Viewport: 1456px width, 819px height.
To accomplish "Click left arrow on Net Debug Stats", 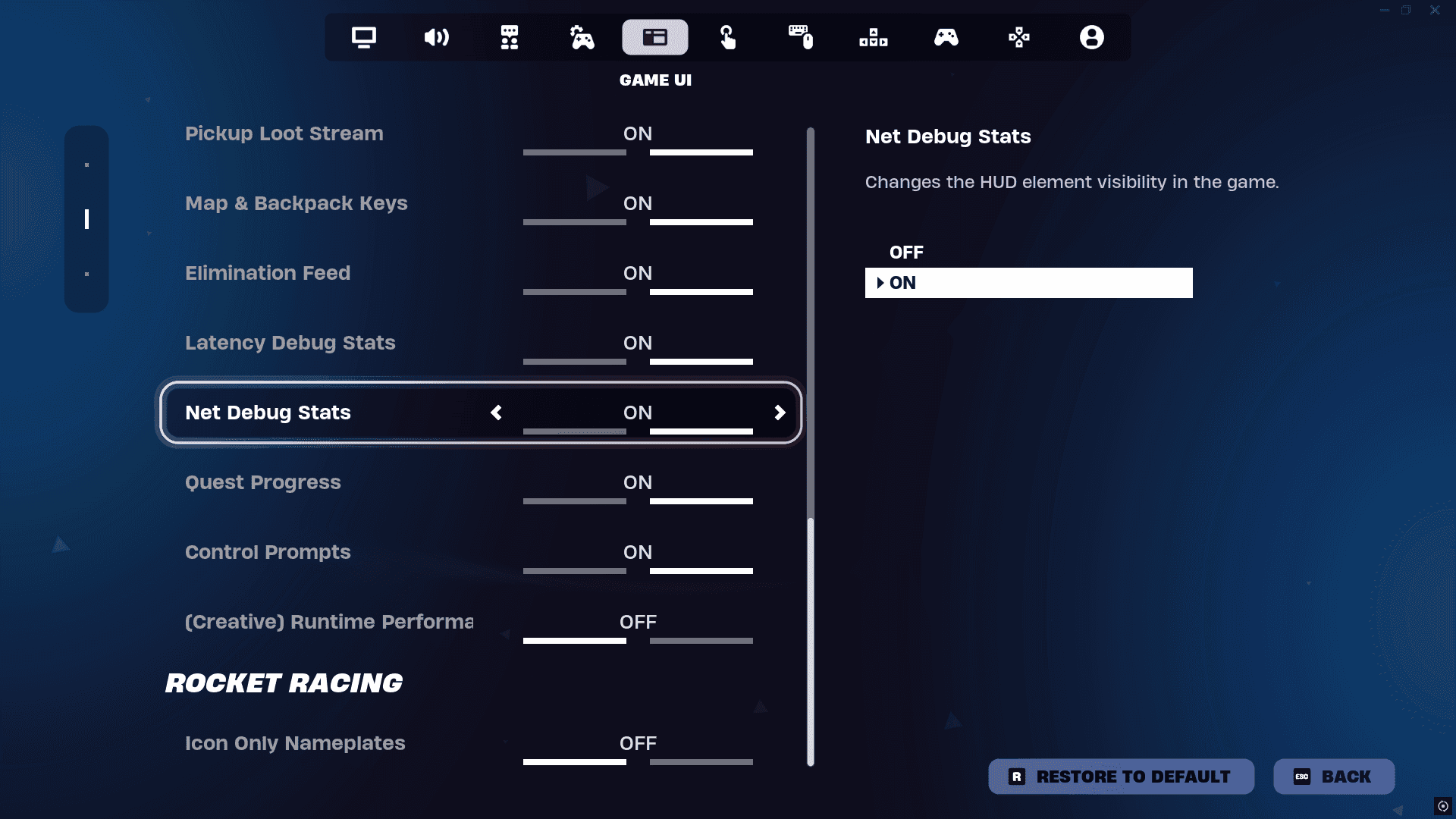I will 497,412.
